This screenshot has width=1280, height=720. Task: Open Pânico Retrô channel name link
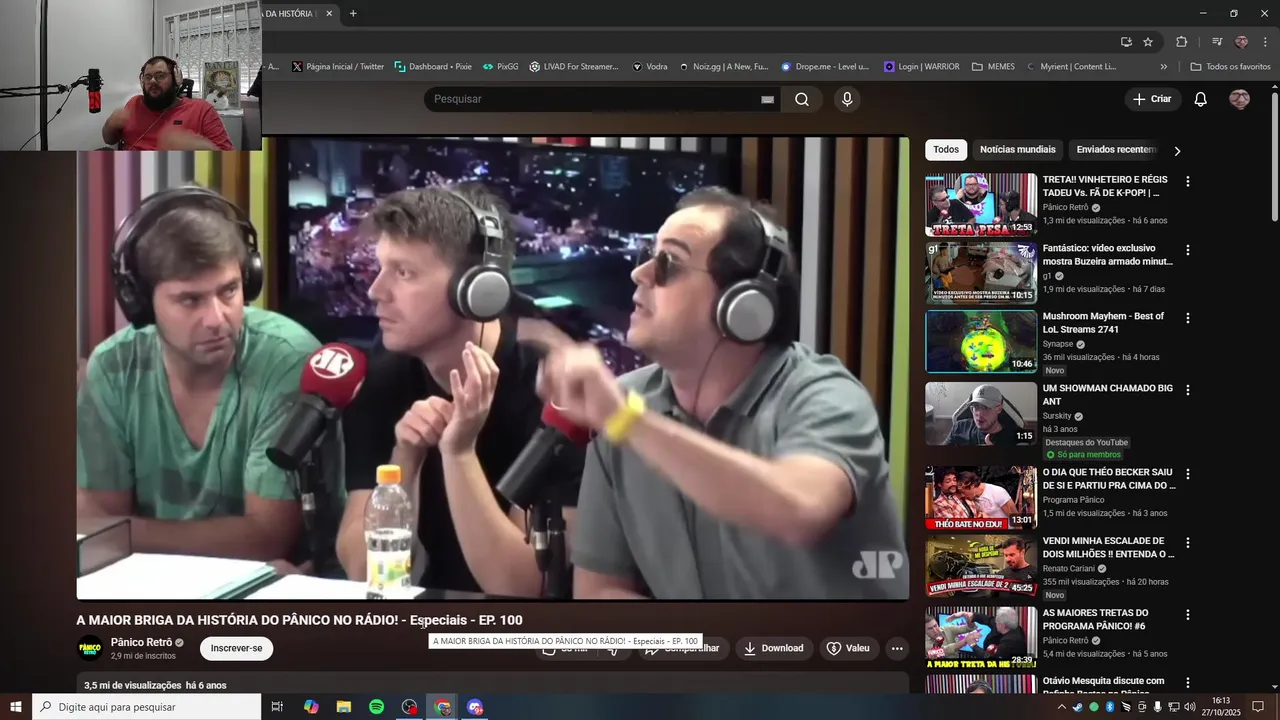coord(141,642)
